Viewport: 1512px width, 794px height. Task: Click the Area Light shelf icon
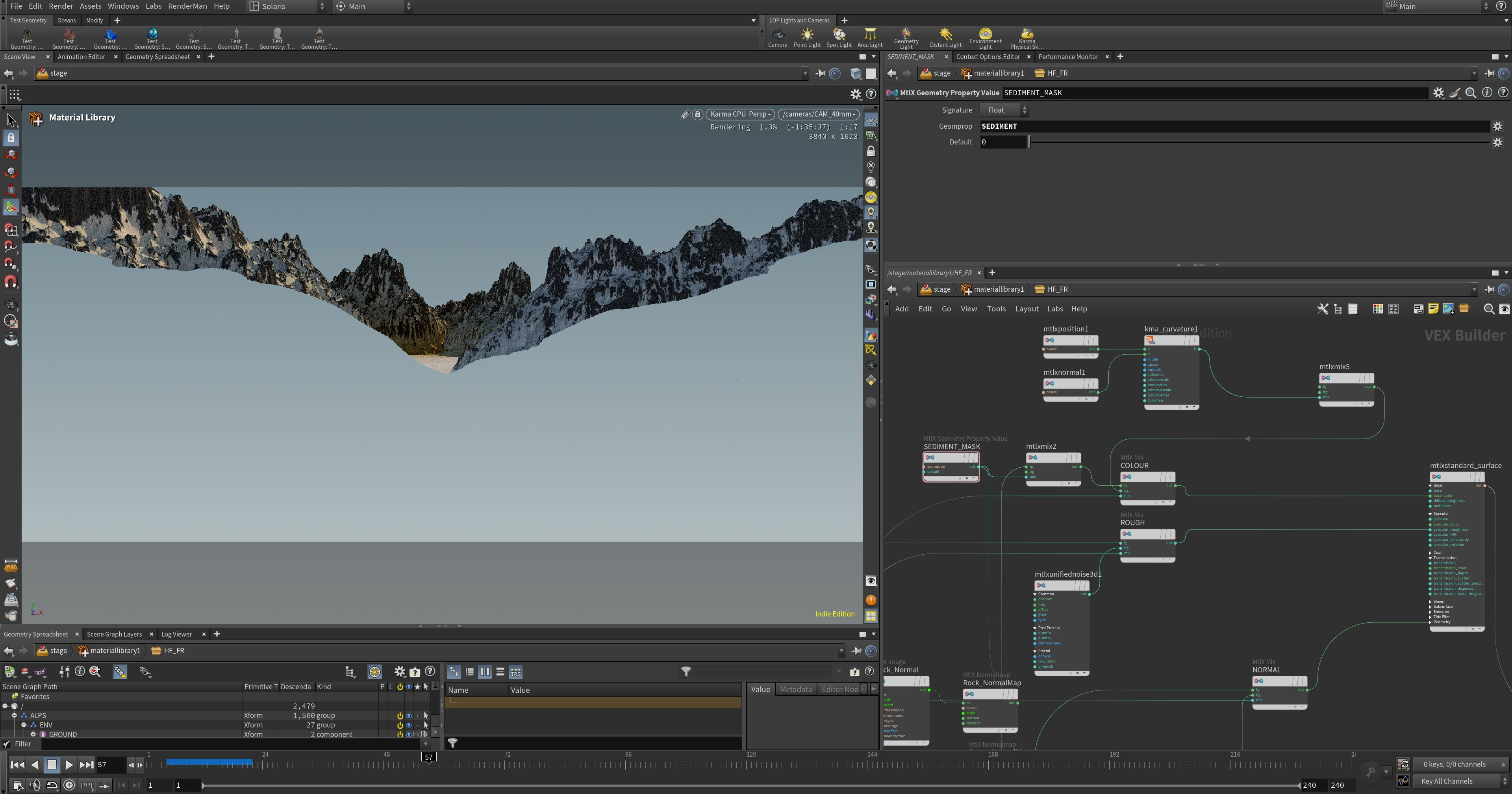point(869,37)
